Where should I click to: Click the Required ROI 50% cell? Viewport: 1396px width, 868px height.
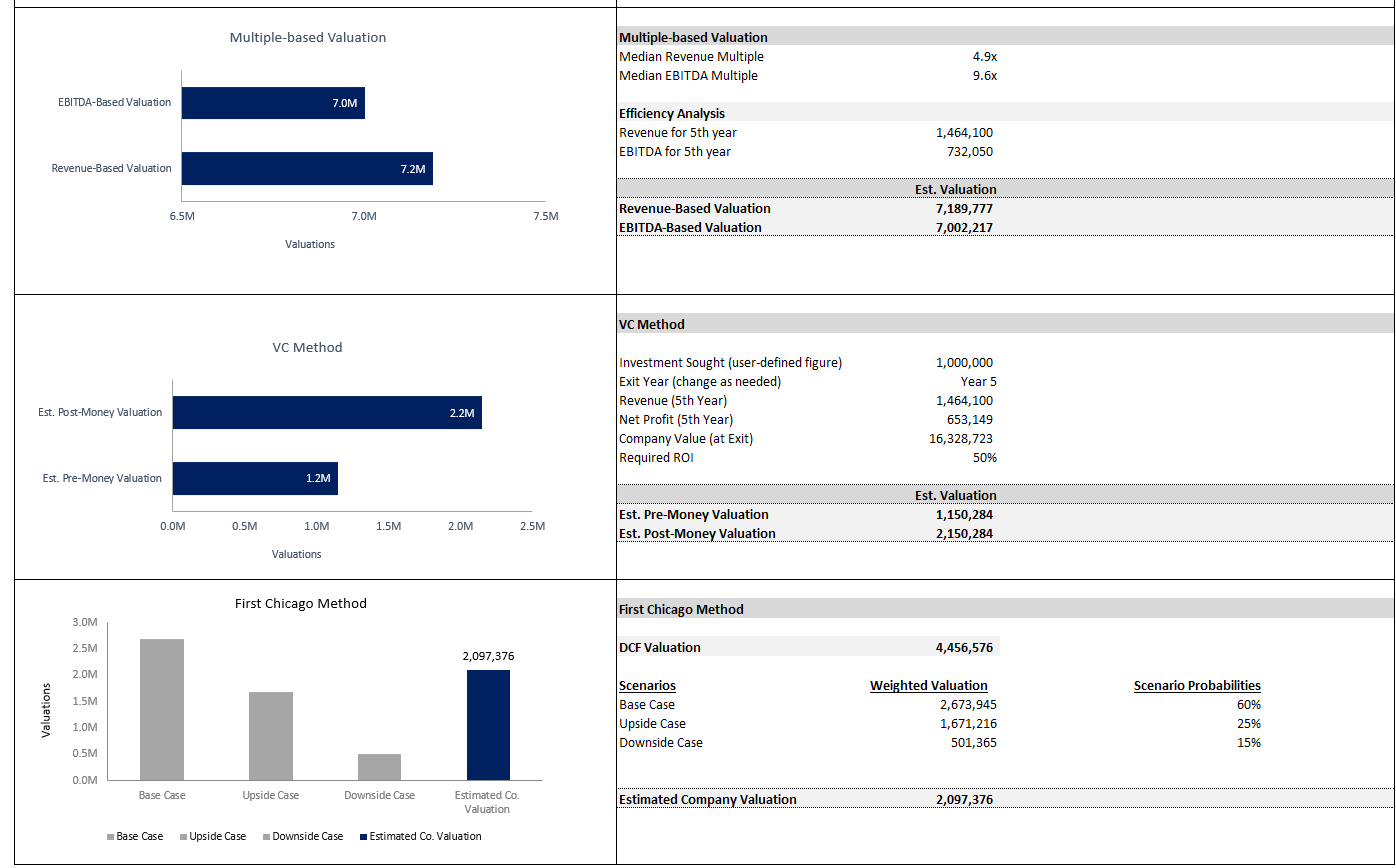click(983, 458)
